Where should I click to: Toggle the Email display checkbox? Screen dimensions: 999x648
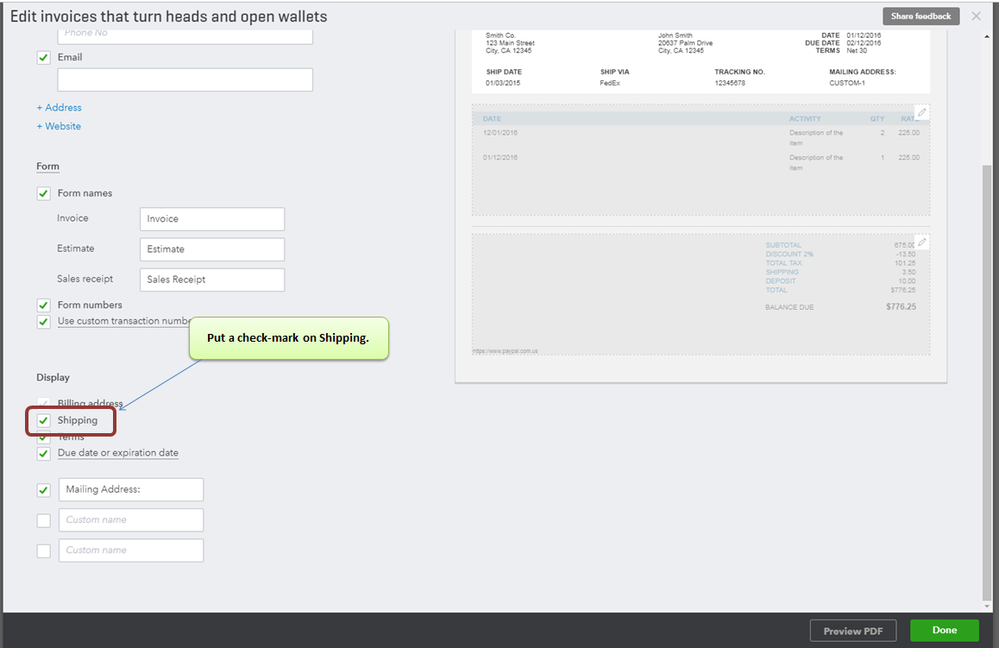[43, 57]
